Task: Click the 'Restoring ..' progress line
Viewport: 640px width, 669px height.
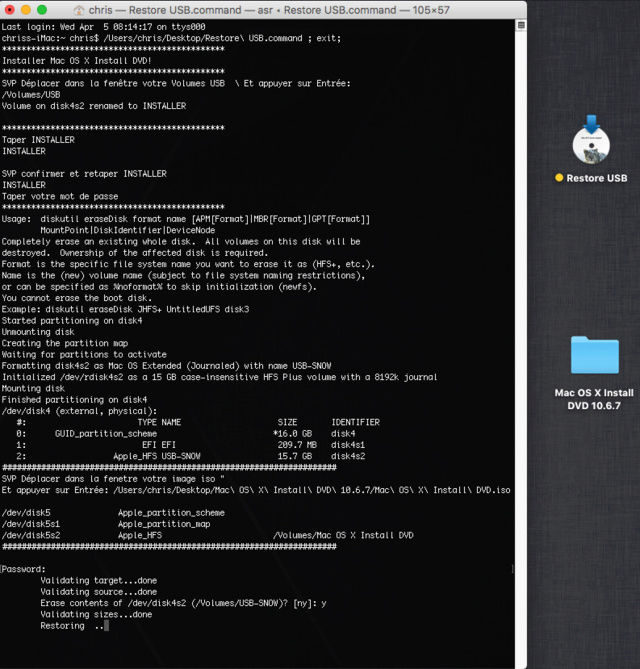Action: 74,626
